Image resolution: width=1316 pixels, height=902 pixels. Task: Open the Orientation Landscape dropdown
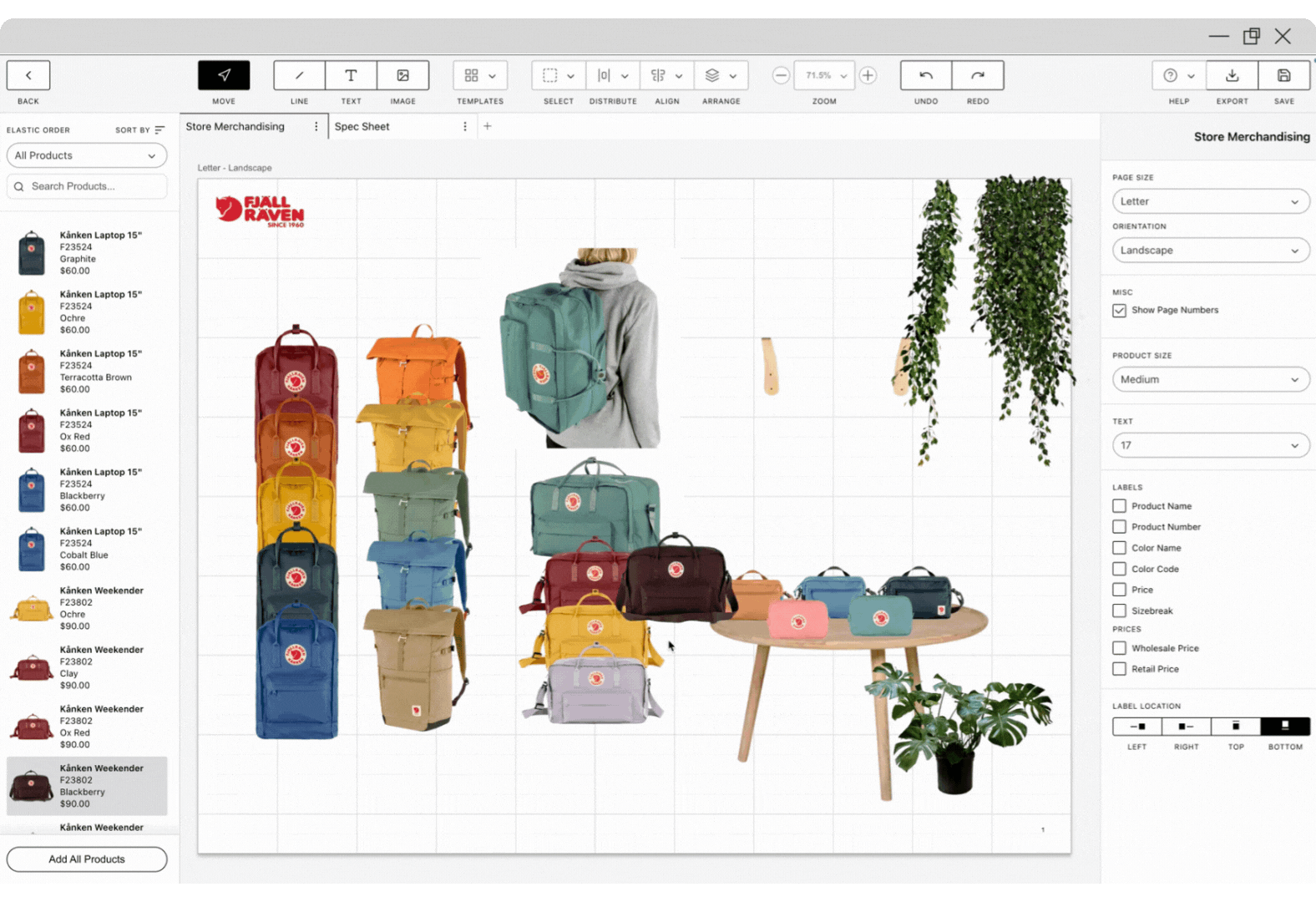[x=1211, y=251]
